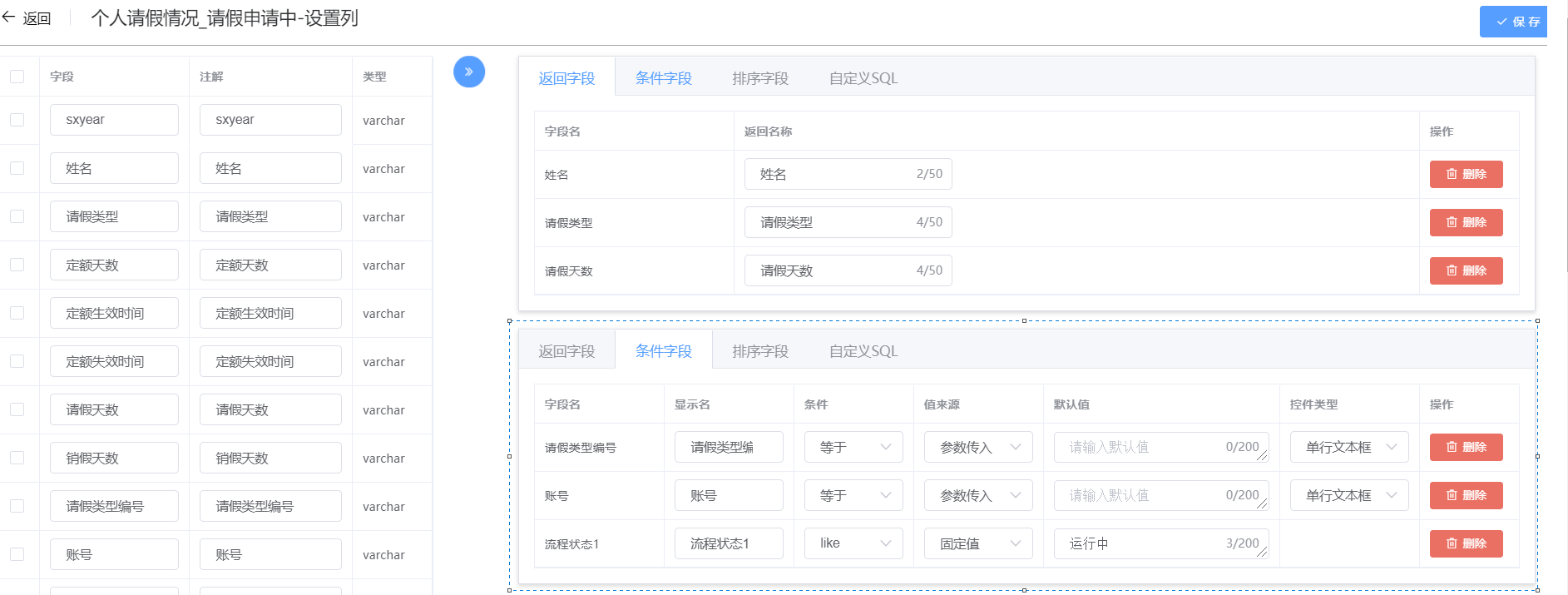Viewport: 1568px width, 595px height.
Task: Open 自定义SQL tab in lower panel
Action: 863,351
